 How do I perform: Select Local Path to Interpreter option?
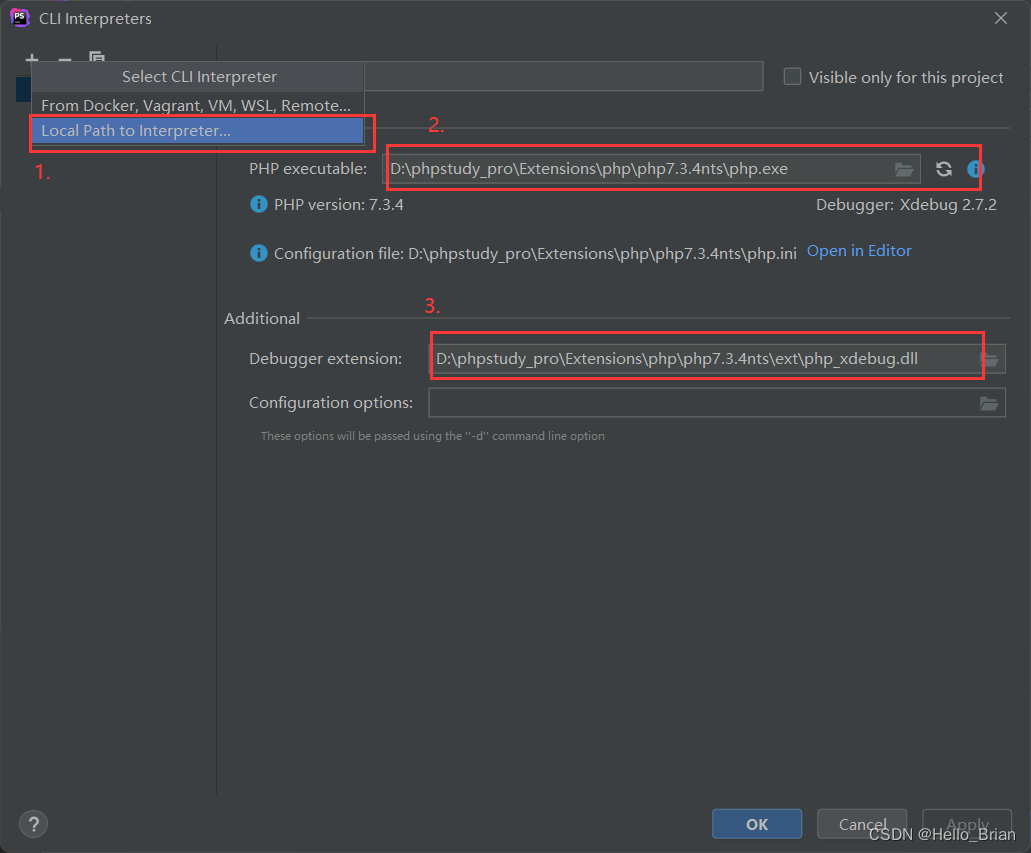[197, 130]
